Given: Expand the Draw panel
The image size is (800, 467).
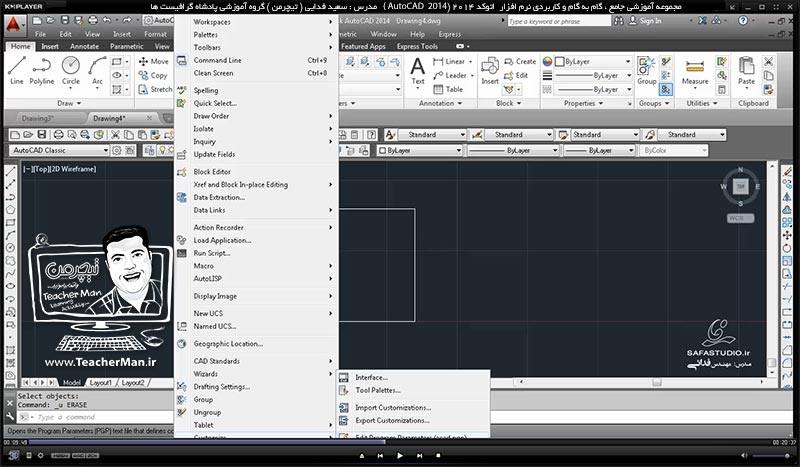Looking at the screenshot, I should pyautogui.click(x=69, y=103).
